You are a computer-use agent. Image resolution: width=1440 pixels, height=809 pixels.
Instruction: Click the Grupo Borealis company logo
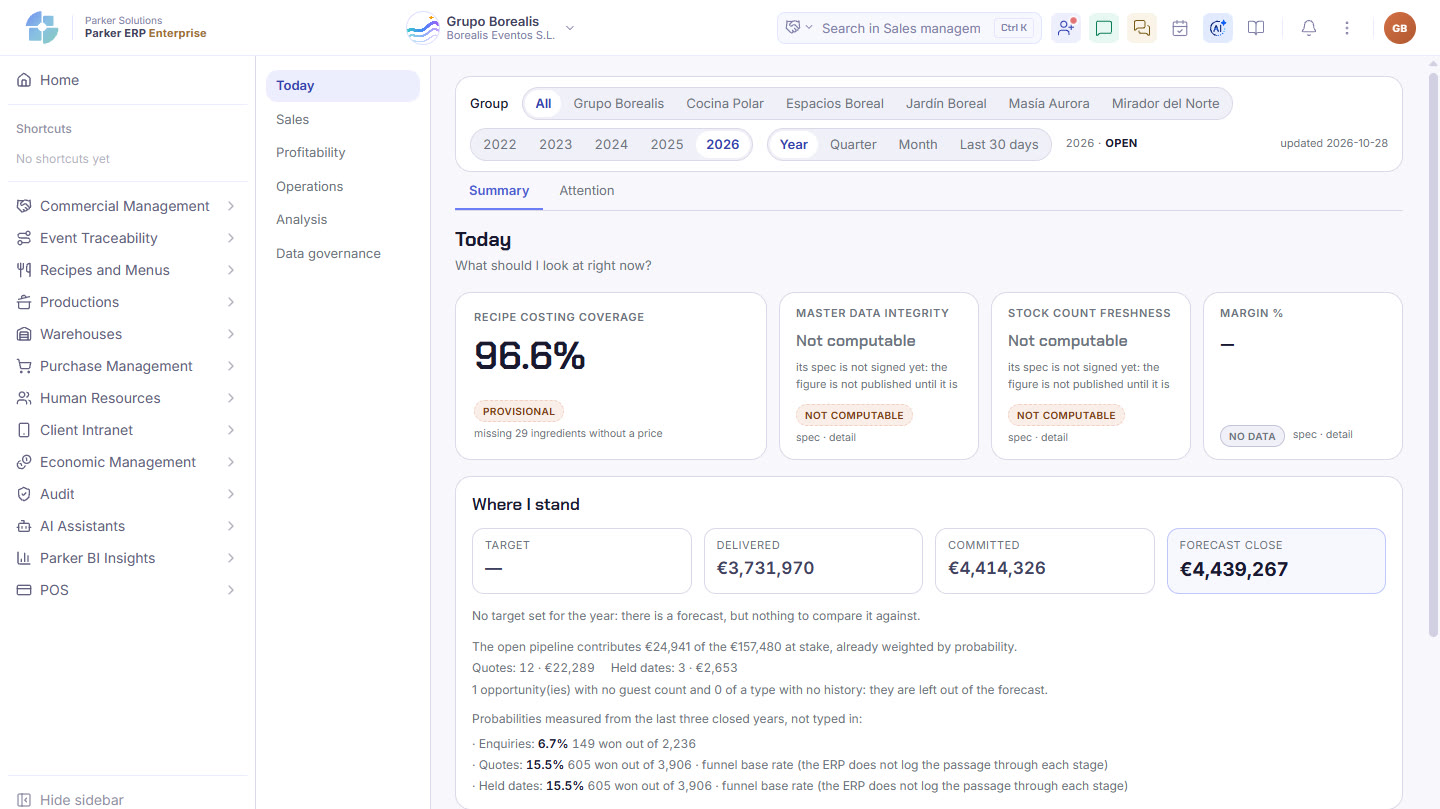coord(423,28)
